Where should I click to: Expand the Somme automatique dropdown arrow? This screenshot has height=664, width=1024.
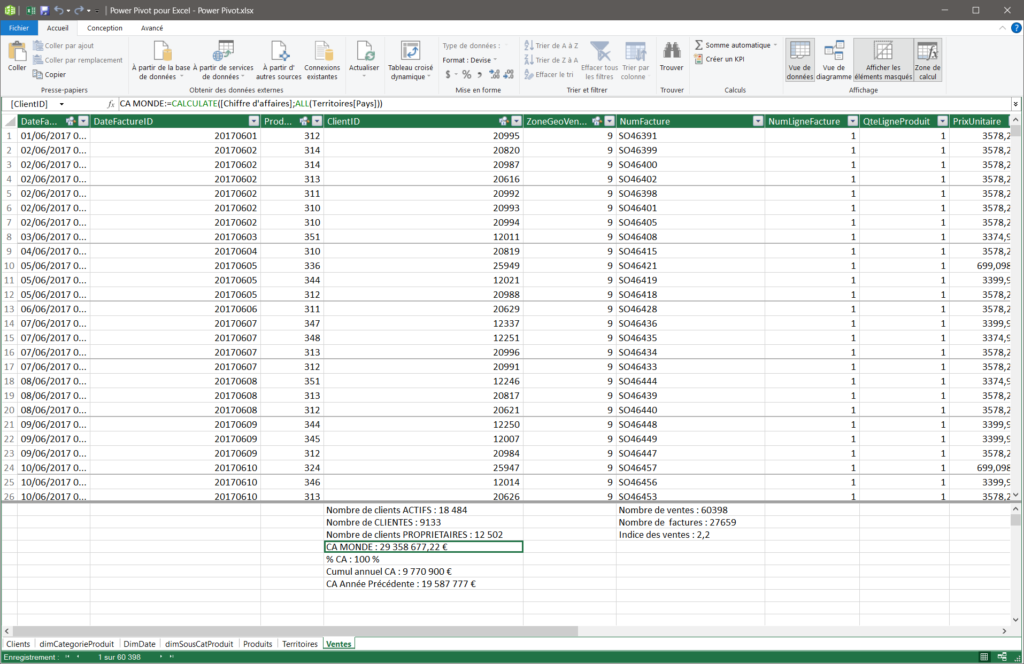775,45
